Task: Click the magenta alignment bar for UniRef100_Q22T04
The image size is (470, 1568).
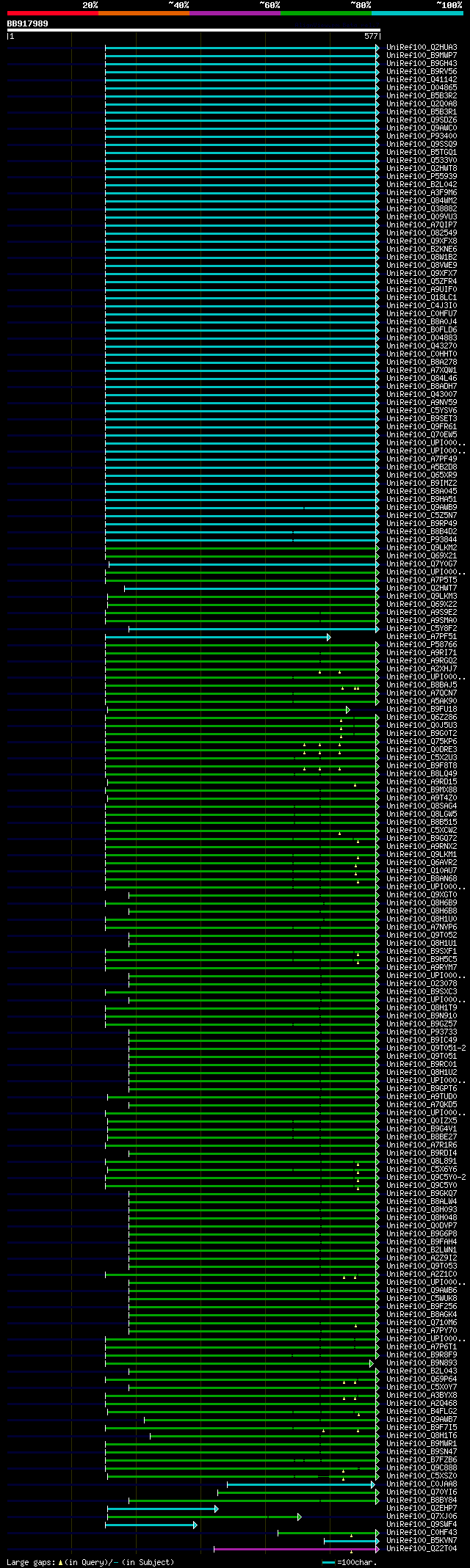Action: (x=297, y=1549)
